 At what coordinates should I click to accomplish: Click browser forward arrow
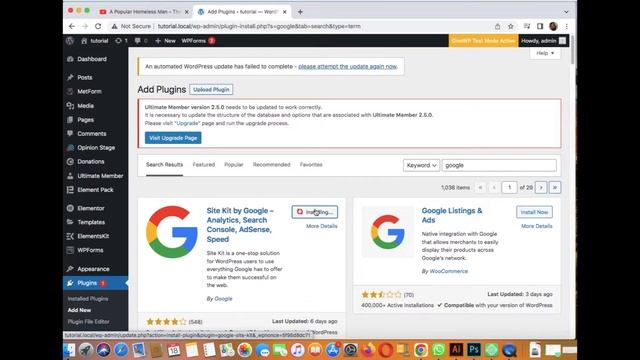pos(85,26)
